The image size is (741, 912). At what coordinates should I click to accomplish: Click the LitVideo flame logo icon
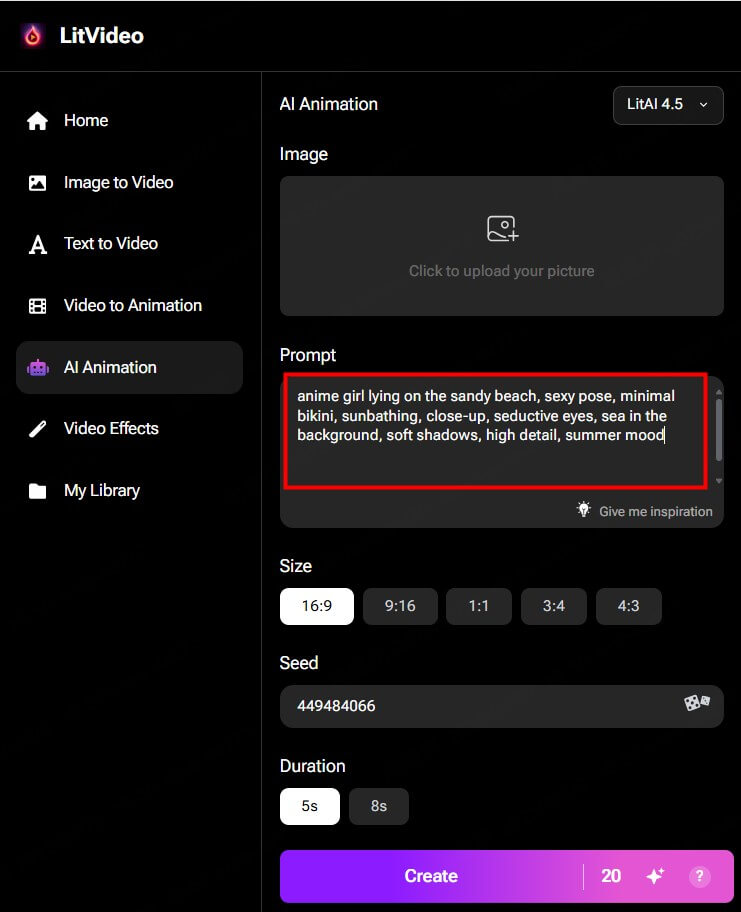tap(33, 36)
